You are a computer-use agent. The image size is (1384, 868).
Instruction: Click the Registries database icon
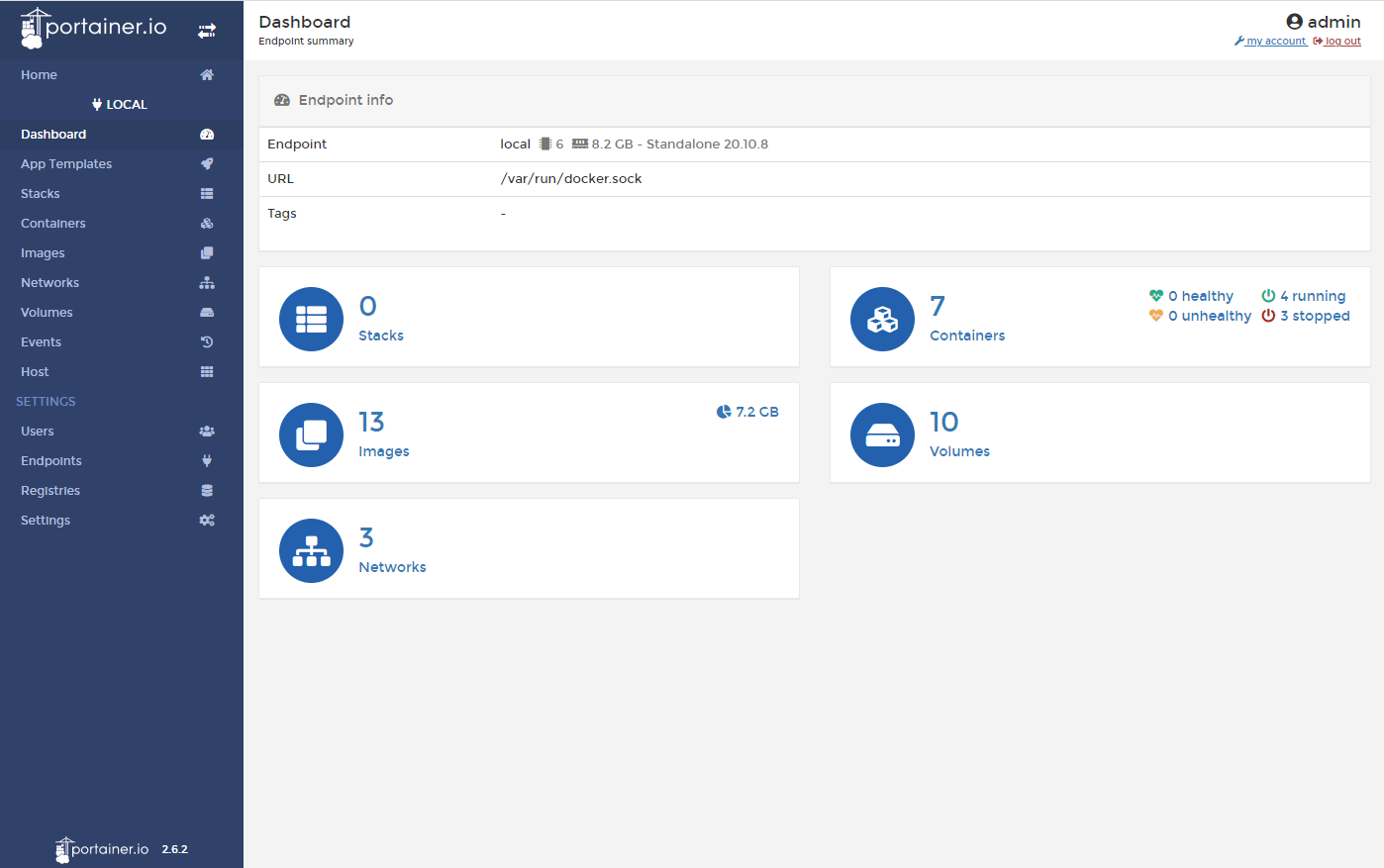[207, 491]
